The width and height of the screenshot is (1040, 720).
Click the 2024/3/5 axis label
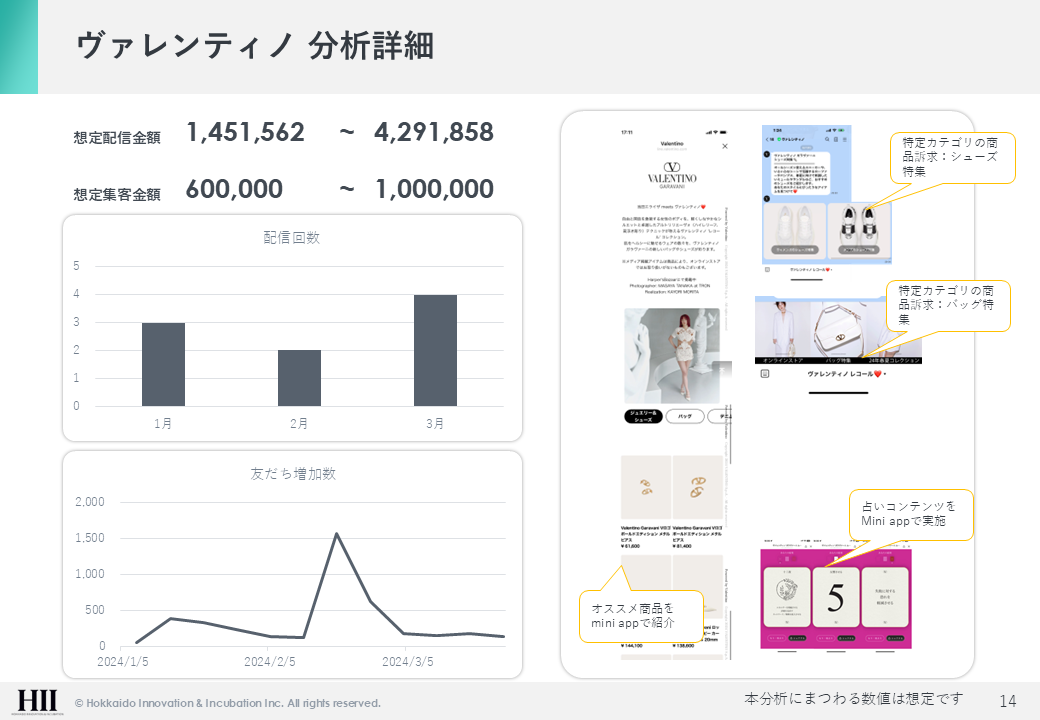click(408, 662)
